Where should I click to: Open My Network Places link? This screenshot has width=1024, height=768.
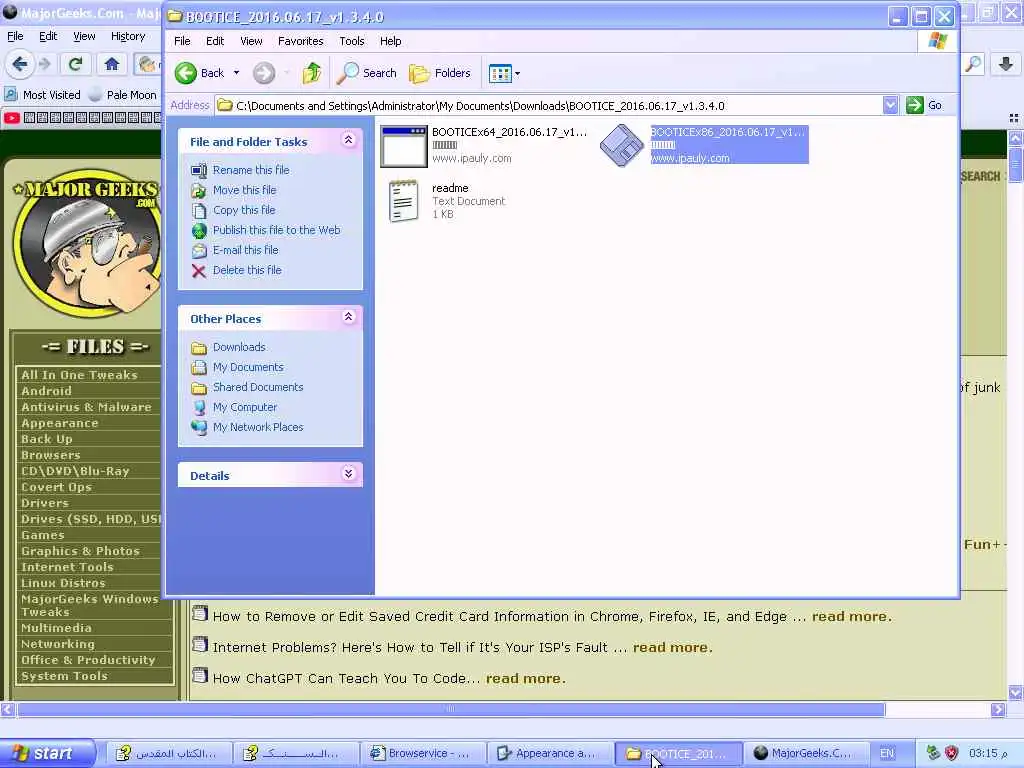[258, 427]
